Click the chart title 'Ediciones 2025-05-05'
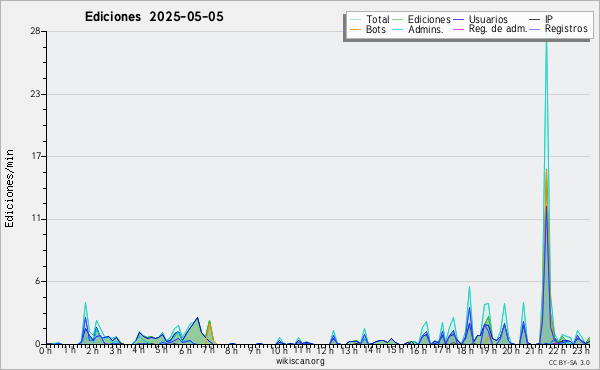This screenshot has height=370, width=600. [x=154, y=17]
